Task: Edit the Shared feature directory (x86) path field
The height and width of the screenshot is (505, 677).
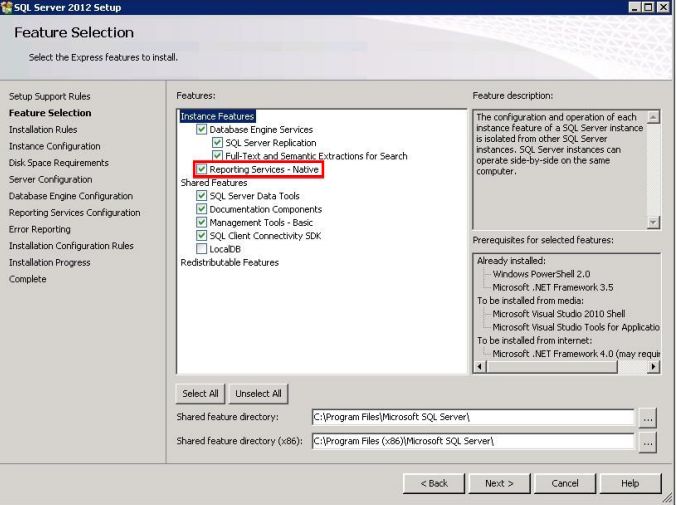Action: point(473,441)
